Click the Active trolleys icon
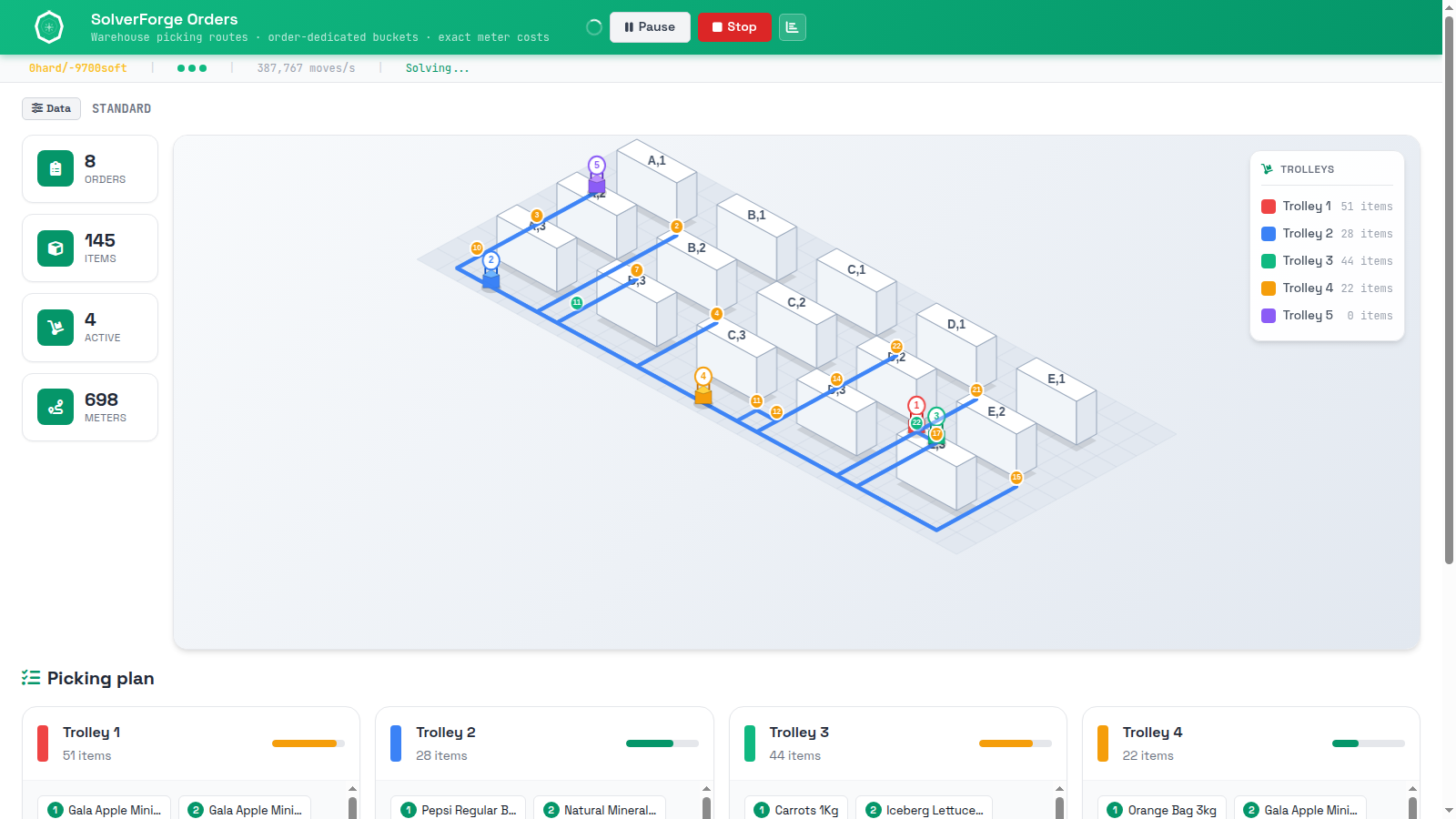Image resolution: width=1456 pixels, height=819 pixels. 56,328
